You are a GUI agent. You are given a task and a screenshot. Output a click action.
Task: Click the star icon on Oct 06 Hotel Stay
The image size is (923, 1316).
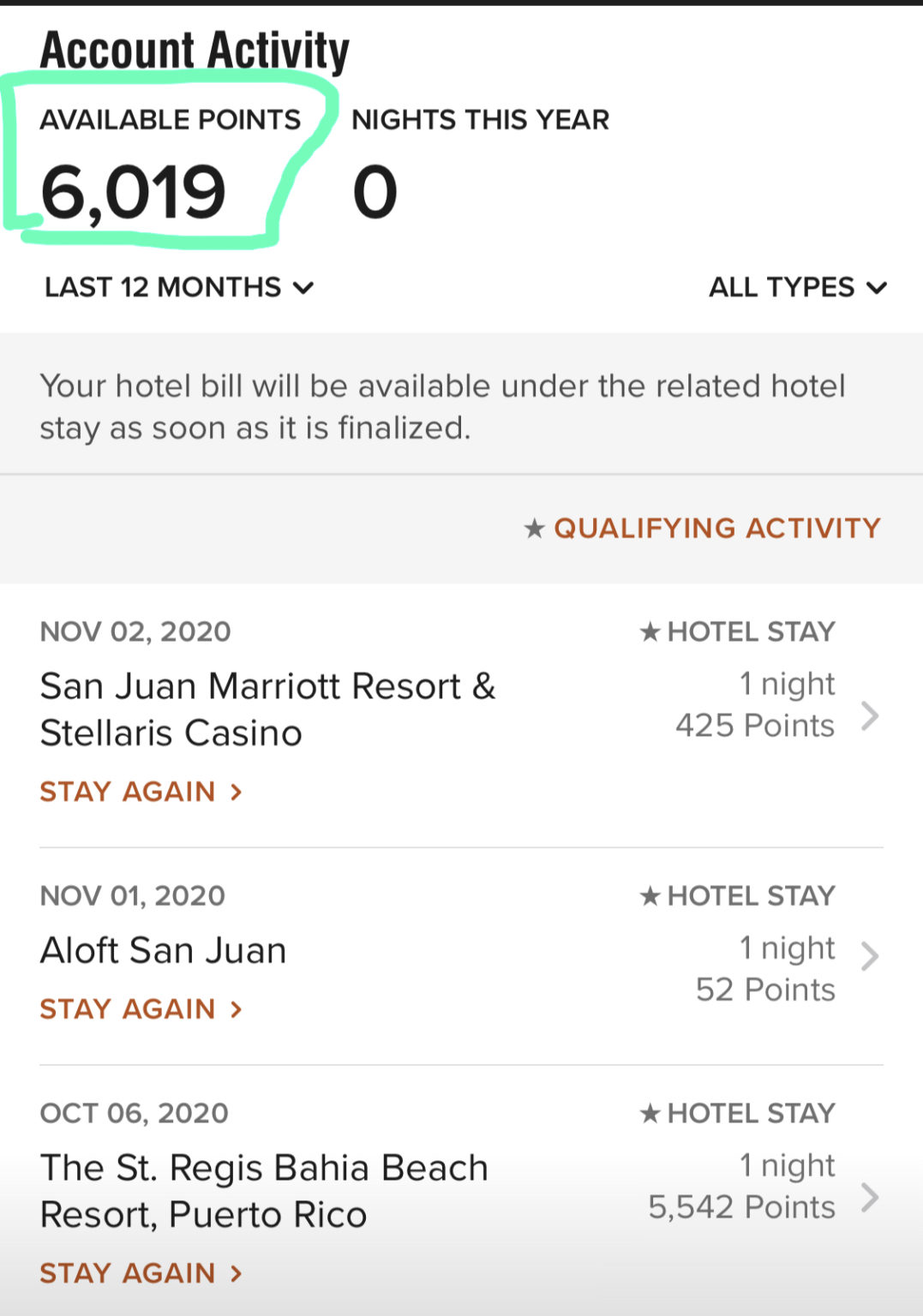click(x=650, y=1113)
